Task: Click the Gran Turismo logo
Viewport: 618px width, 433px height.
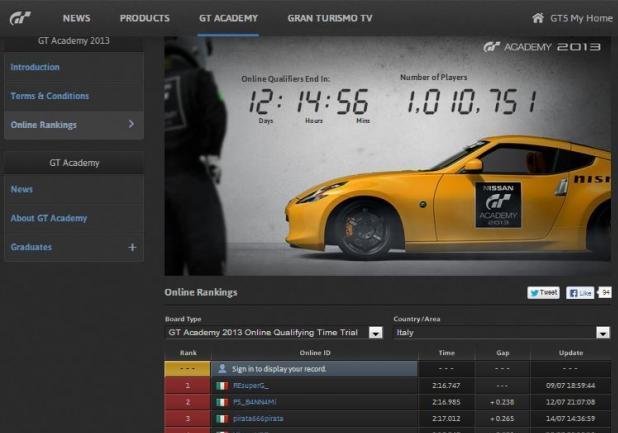Action: pyautogui.click(x=20, y=18)
